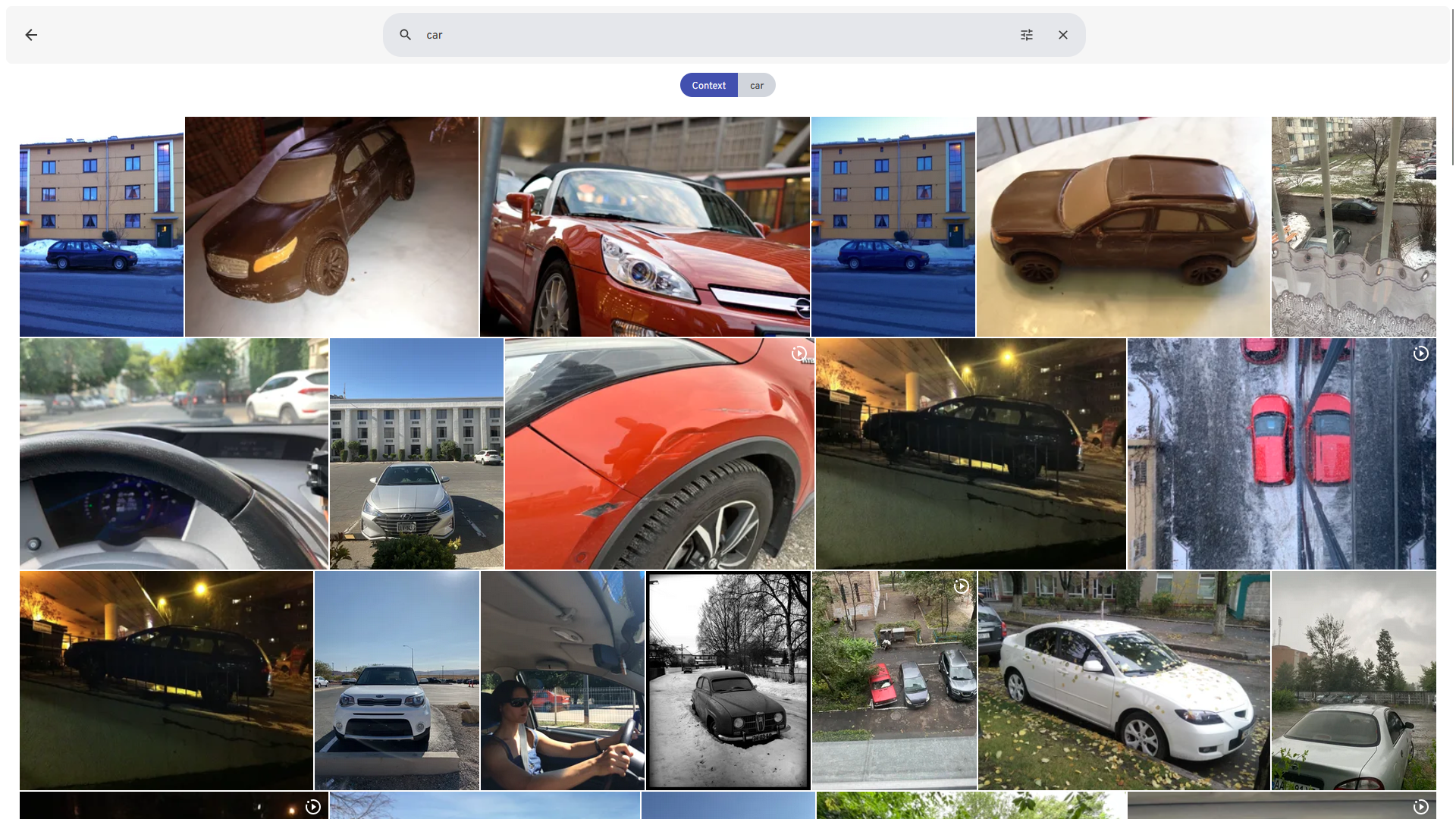Open the white Mazda with leaves photo
Viewport: 1456px width, 819px height.
[1124, 680]
